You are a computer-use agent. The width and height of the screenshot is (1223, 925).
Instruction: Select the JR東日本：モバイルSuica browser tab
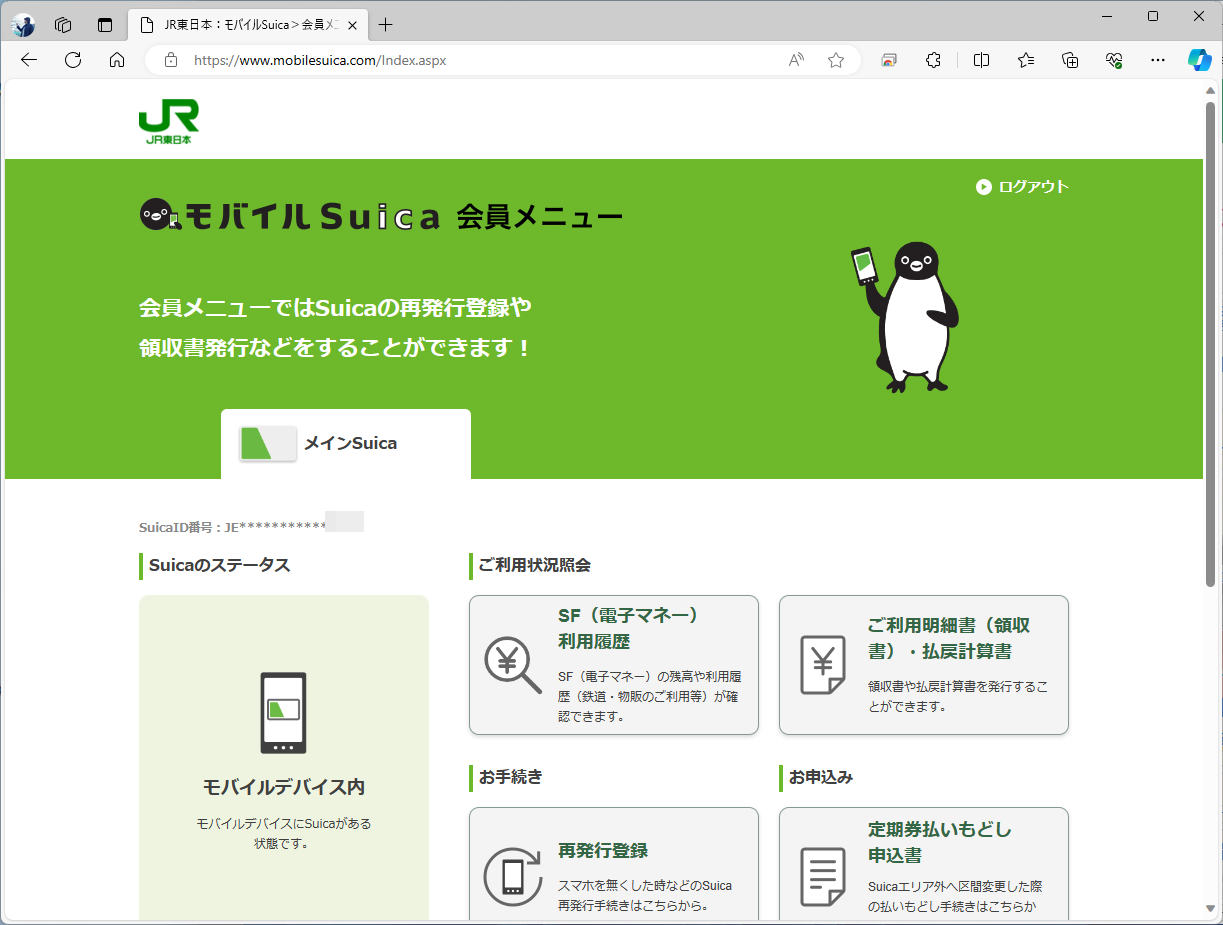(248, 25)
